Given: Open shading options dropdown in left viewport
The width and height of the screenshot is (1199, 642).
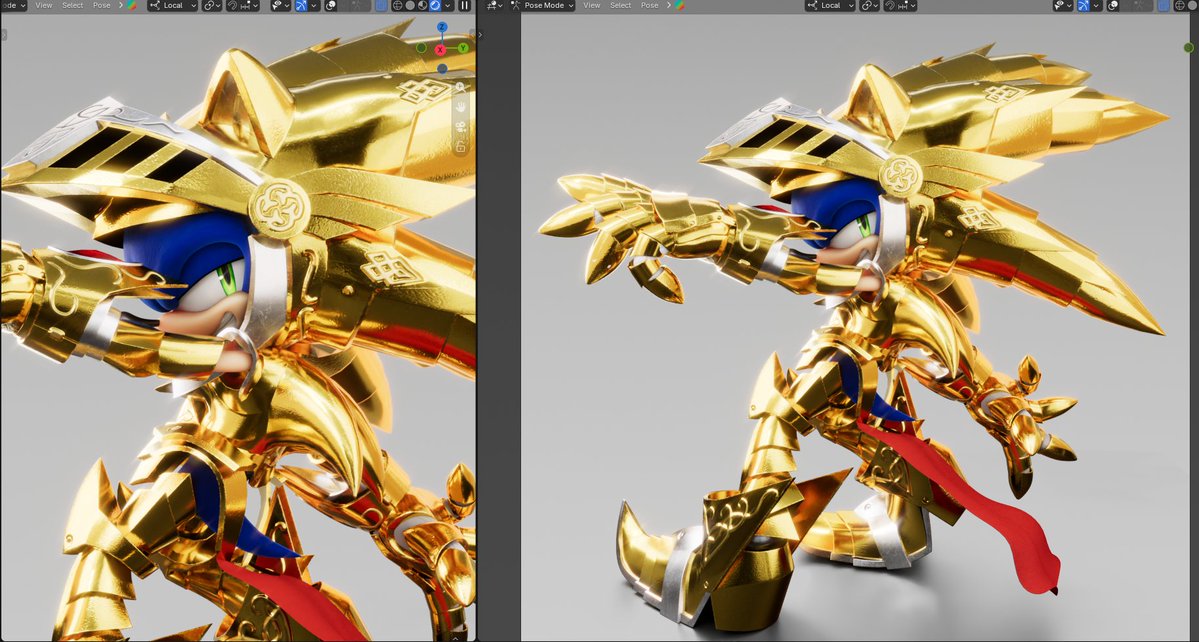Looking at the screenshot, I should [x=448, y=5].
